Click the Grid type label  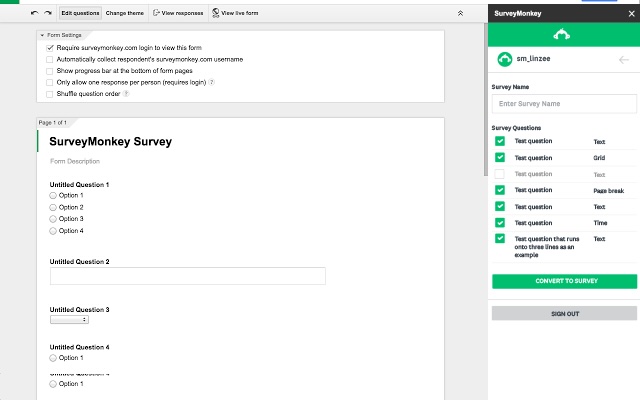599,158
